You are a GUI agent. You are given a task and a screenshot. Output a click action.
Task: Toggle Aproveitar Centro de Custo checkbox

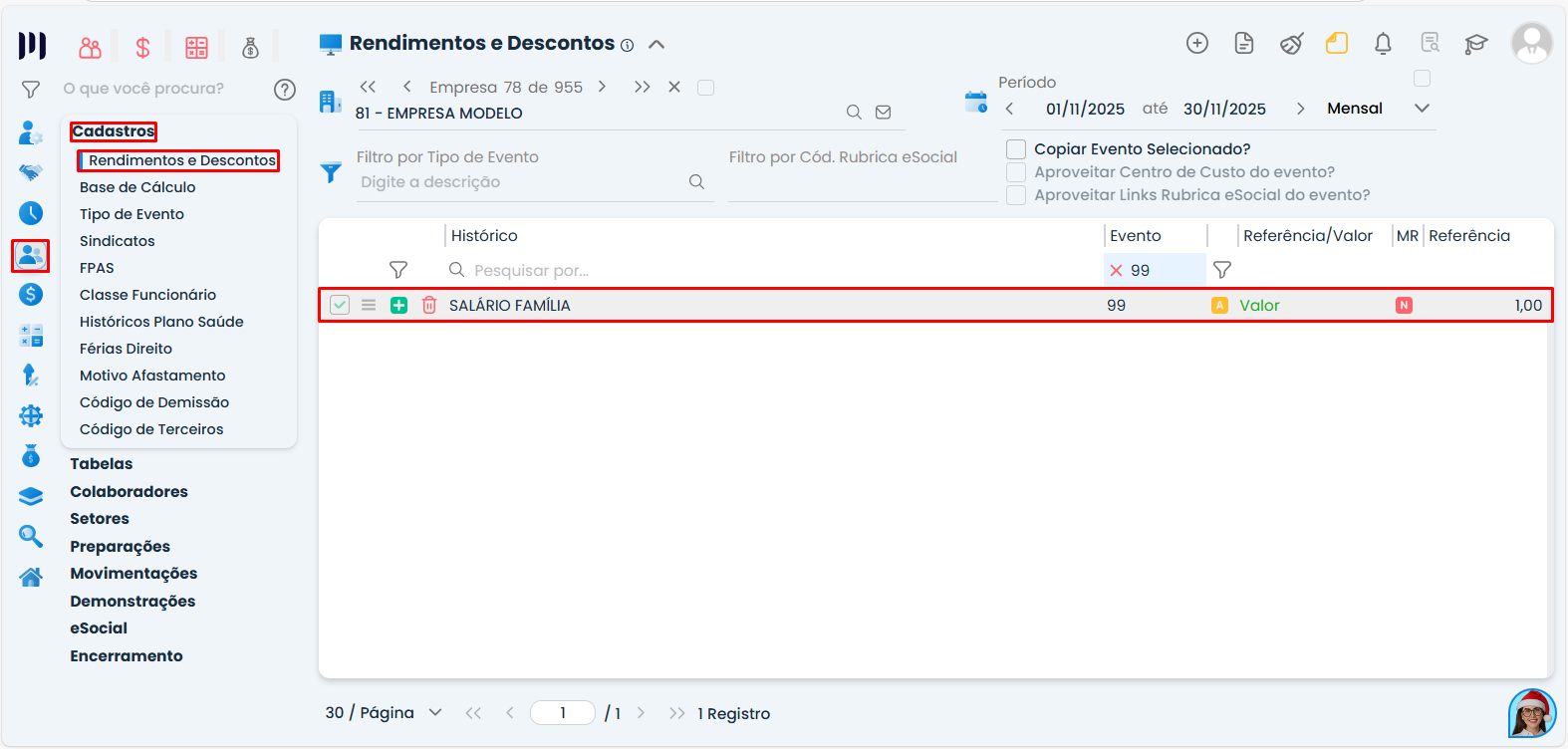(x=1016, y=172)
